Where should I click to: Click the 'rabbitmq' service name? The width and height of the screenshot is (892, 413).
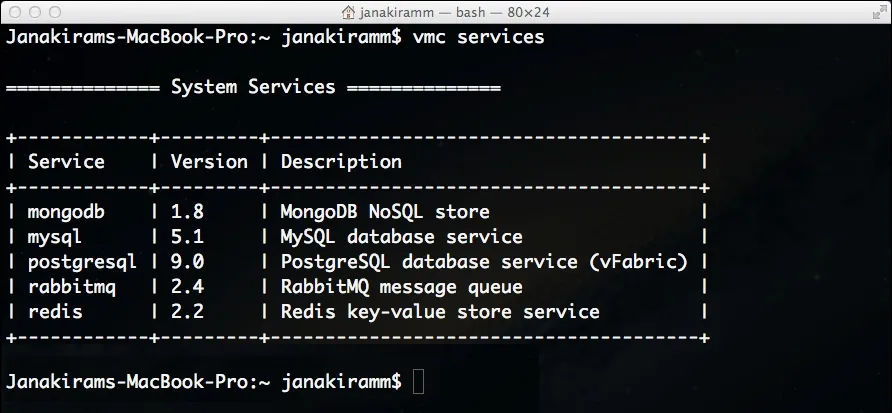72,287
